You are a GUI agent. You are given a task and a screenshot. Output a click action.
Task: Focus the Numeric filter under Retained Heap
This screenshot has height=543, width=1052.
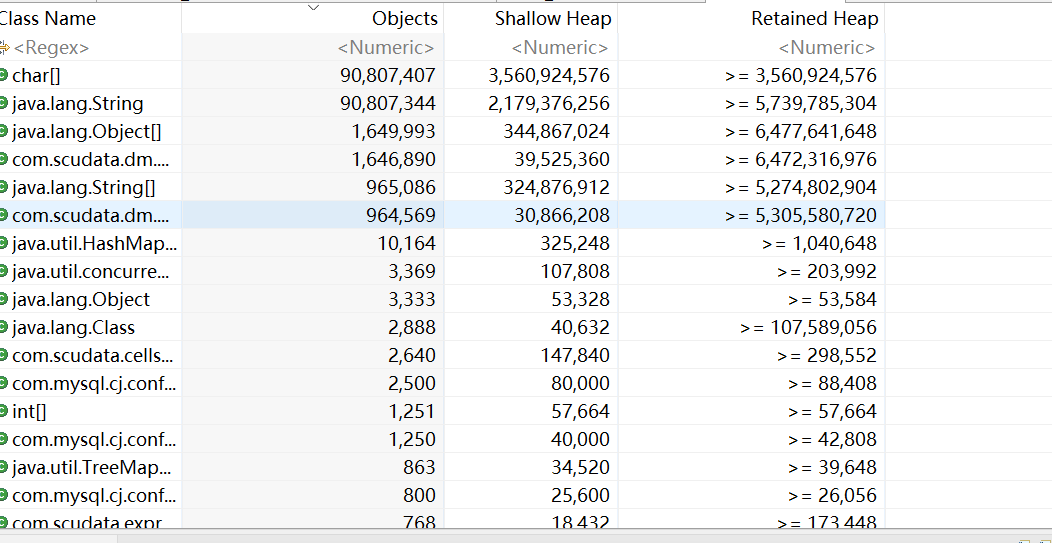click(826, 47)
